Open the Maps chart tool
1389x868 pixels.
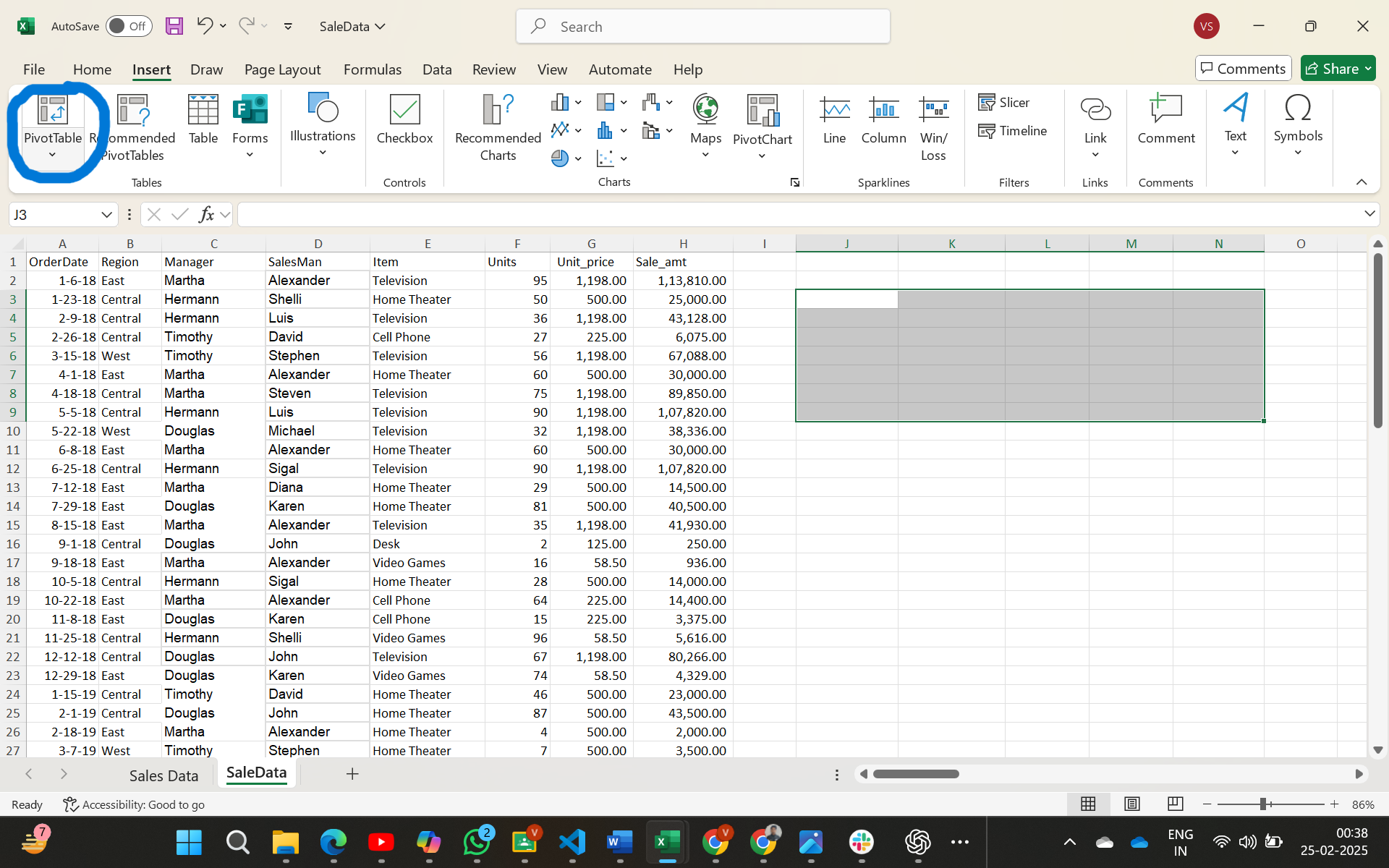pos(705,123)
